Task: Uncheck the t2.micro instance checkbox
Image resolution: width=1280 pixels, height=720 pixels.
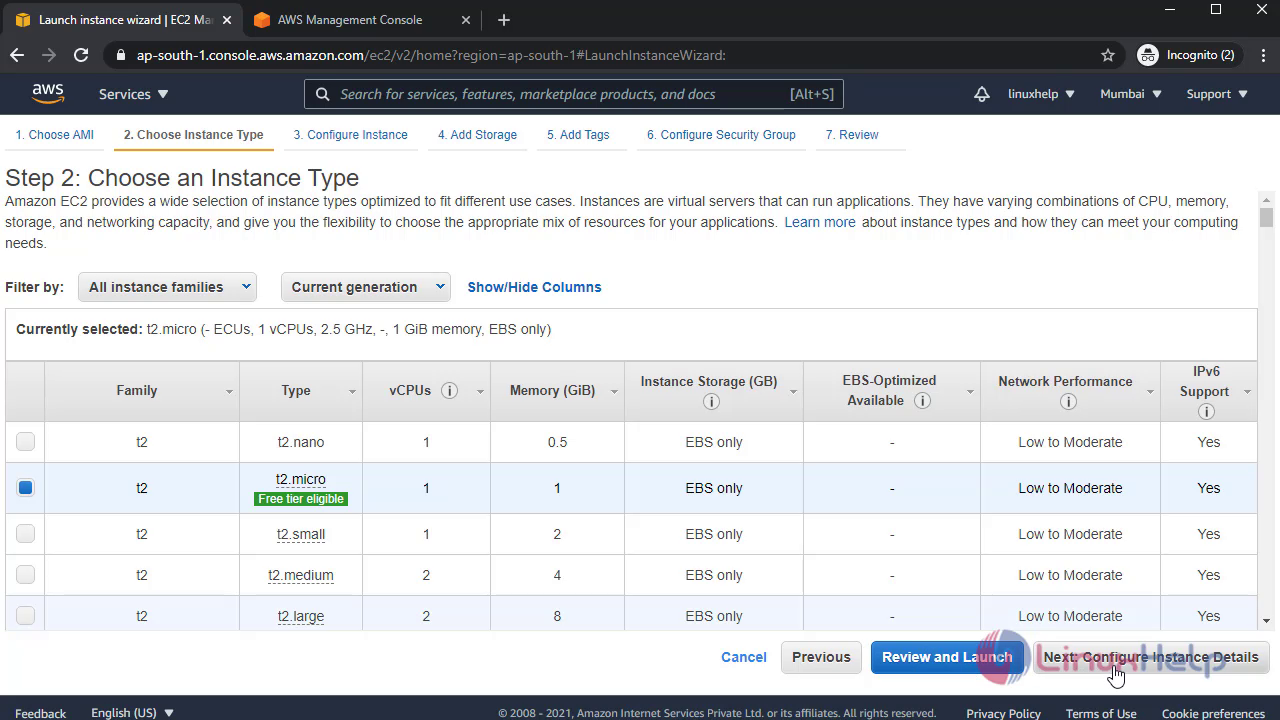Action: [x=25, y=487]
